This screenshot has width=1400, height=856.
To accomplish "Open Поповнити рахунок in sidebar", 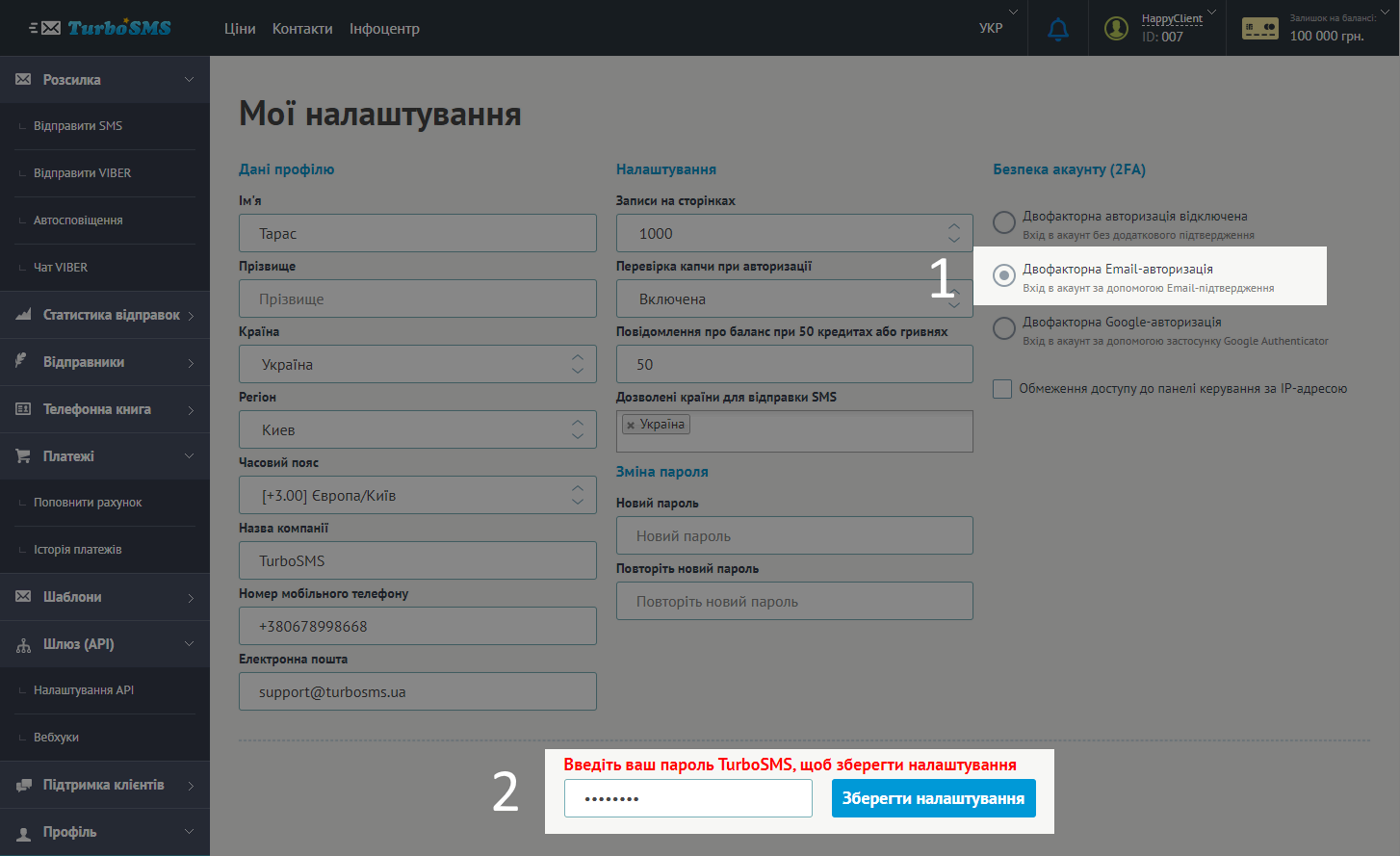I will click(88, 503).
